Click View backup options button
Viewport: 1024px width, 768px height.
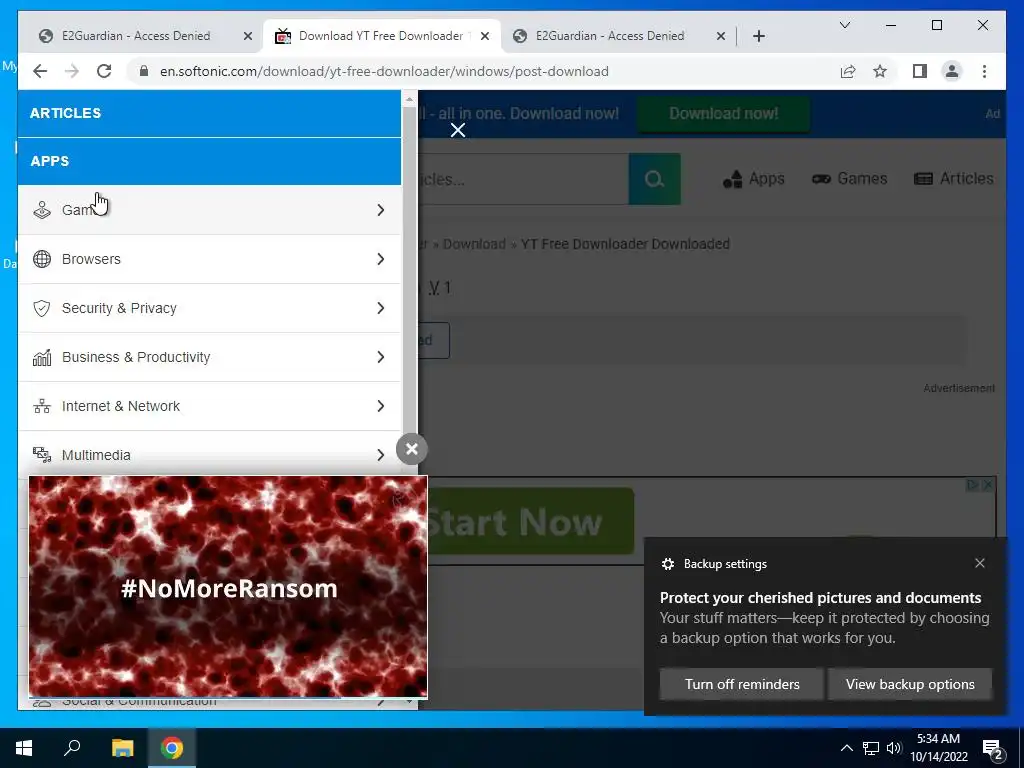tap(910, 684)
